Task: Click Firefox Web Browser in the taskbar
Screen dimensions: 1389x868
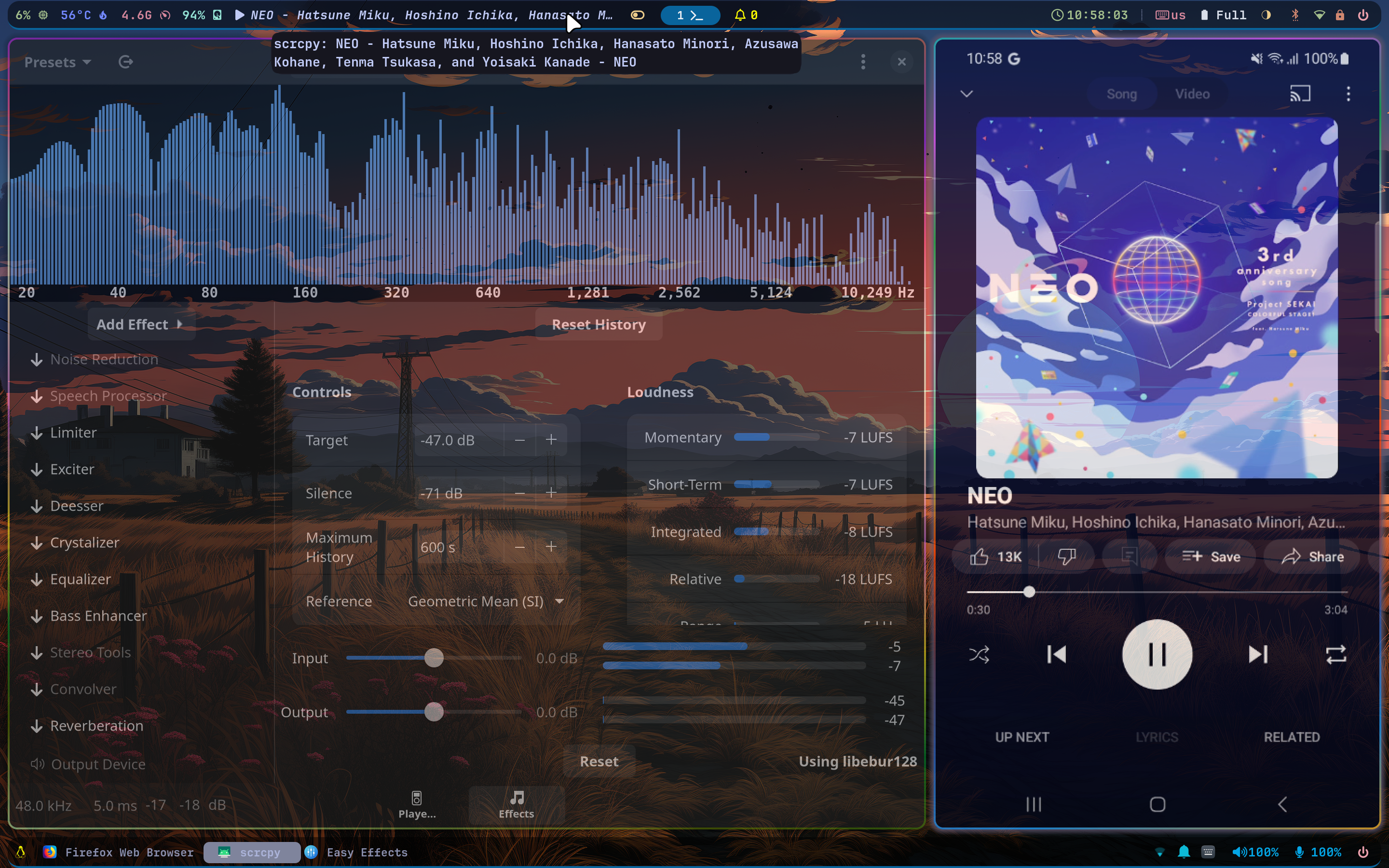Action: tap(119, 853)
